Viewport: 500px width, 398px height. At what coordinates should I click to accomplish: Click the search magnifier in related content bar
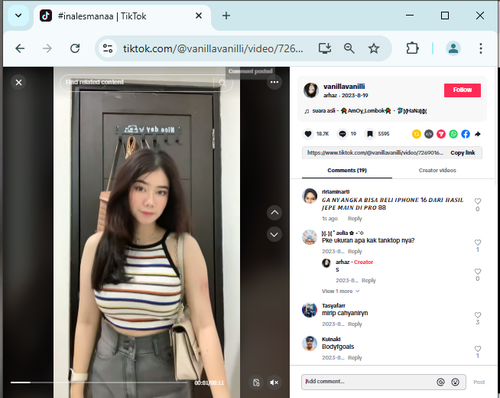(x=222, y=82)
